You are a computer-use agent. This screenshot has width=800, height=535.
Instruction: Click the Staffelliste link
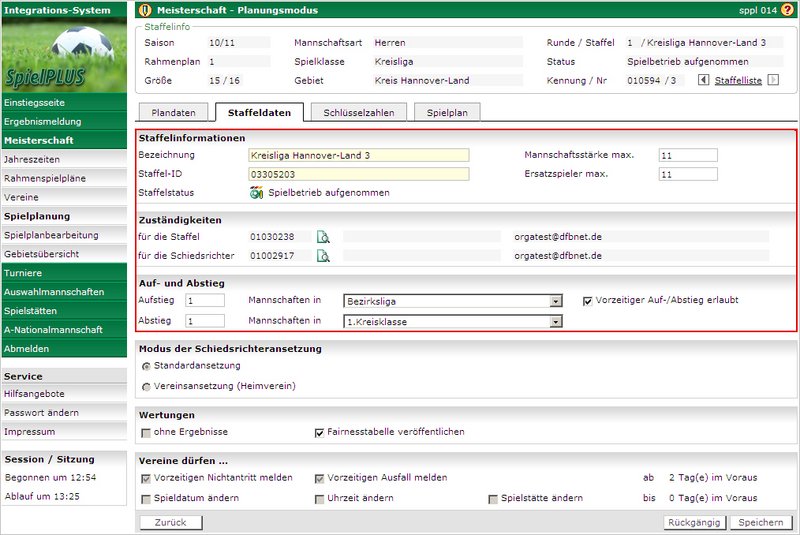(739, 79)
